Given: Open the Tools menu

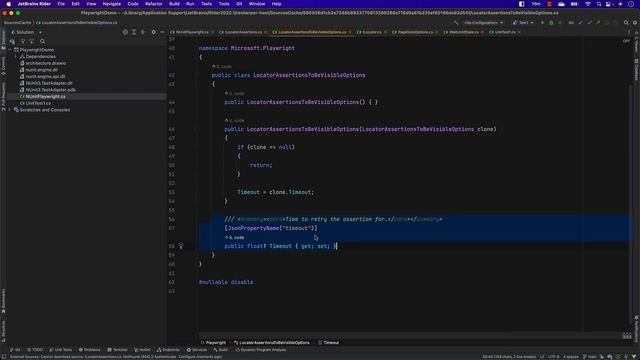Looking at the screenshot, I should click(x=224, y=4).
